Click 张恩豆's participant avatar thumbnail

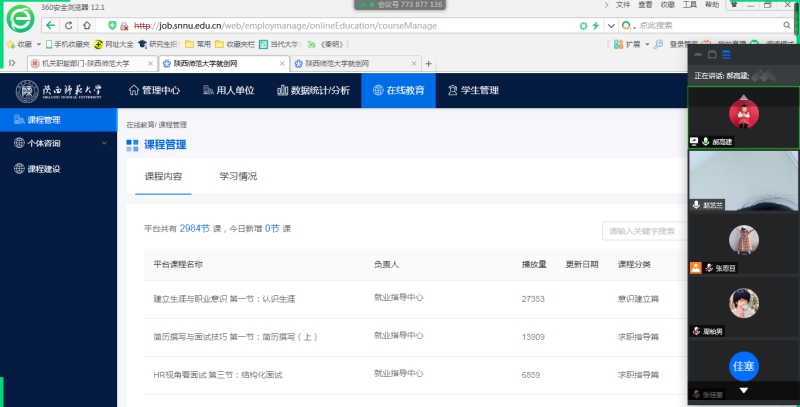pos(742,240)
